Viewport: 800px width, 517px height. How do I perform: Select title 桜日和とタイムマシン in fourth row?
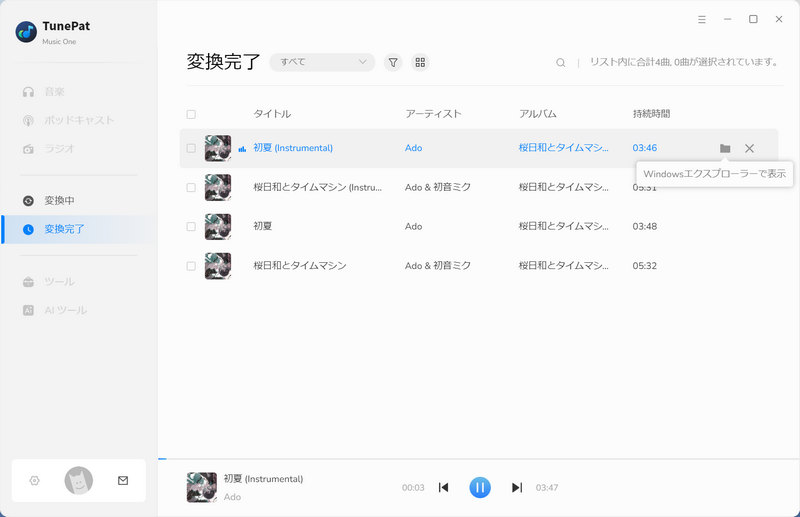tap(300, 265)
